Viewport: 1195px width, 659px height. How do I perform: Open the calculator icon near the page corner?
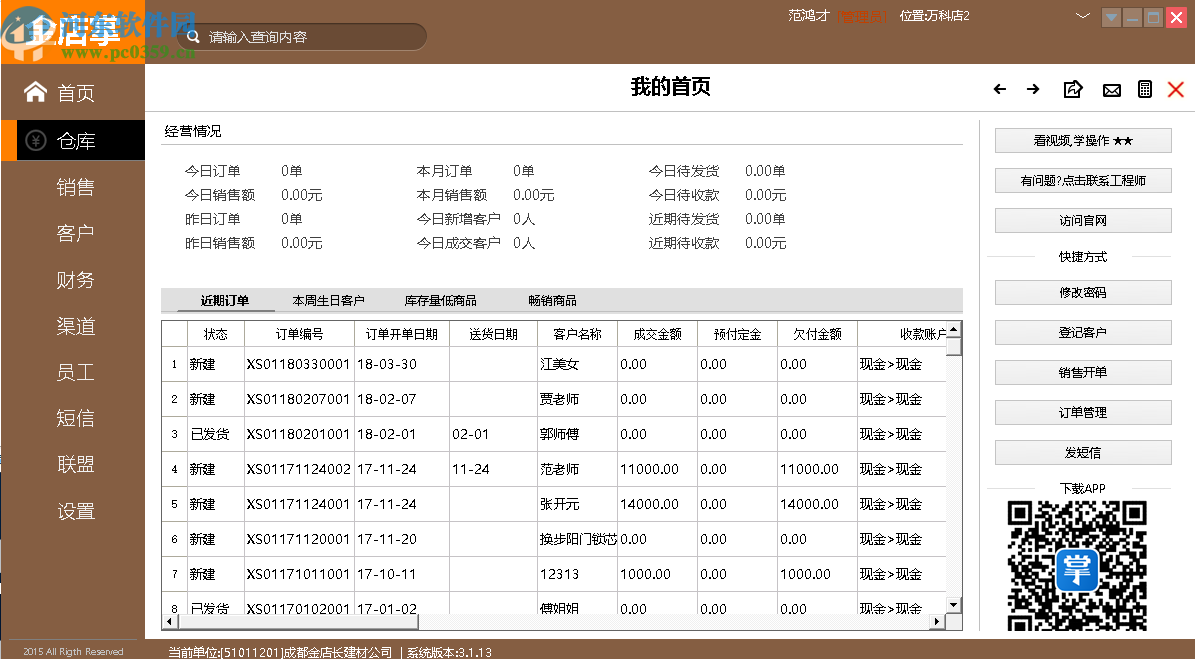pyautogui.click(x=1145, y=89)
